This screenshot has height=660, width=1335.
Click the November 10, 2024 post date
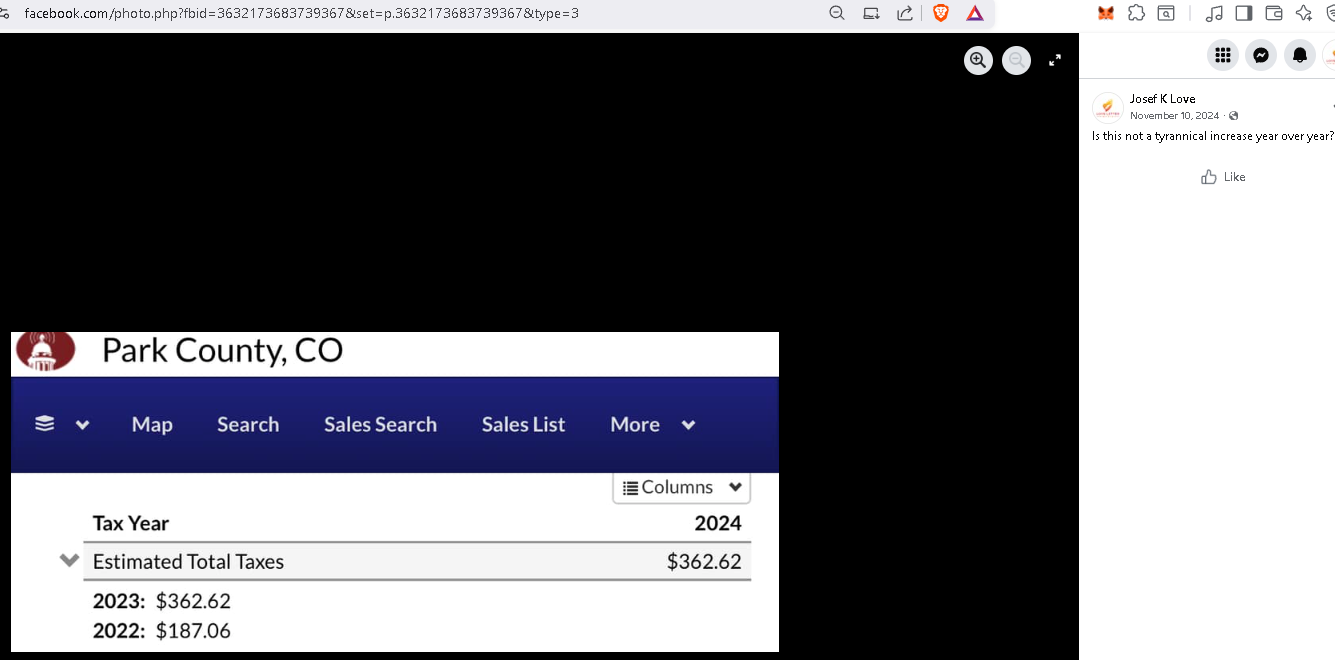click(1174, 116)
